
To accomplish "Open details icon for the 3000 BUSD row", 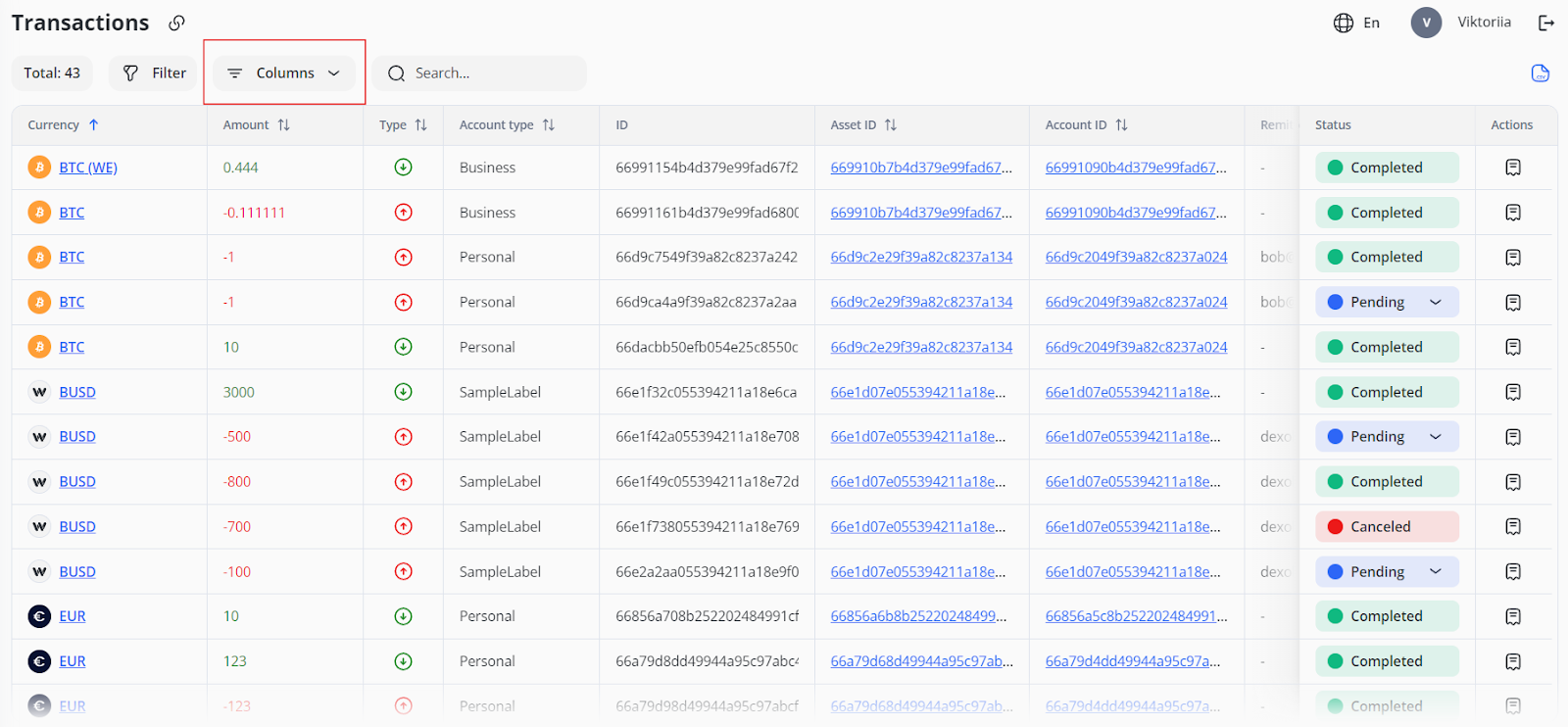I will click(x=1513, y=392).
